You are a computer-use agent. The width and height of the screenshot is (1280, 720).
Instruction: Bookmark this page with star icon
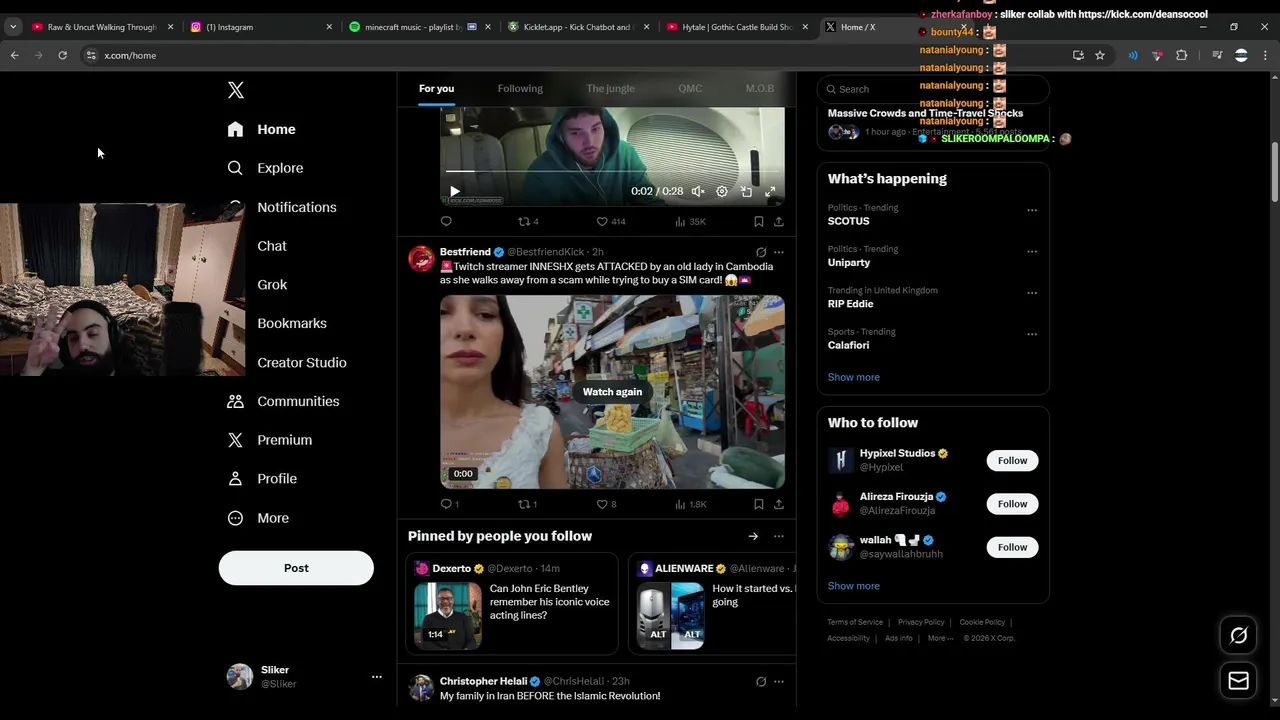pos(1100,55)
